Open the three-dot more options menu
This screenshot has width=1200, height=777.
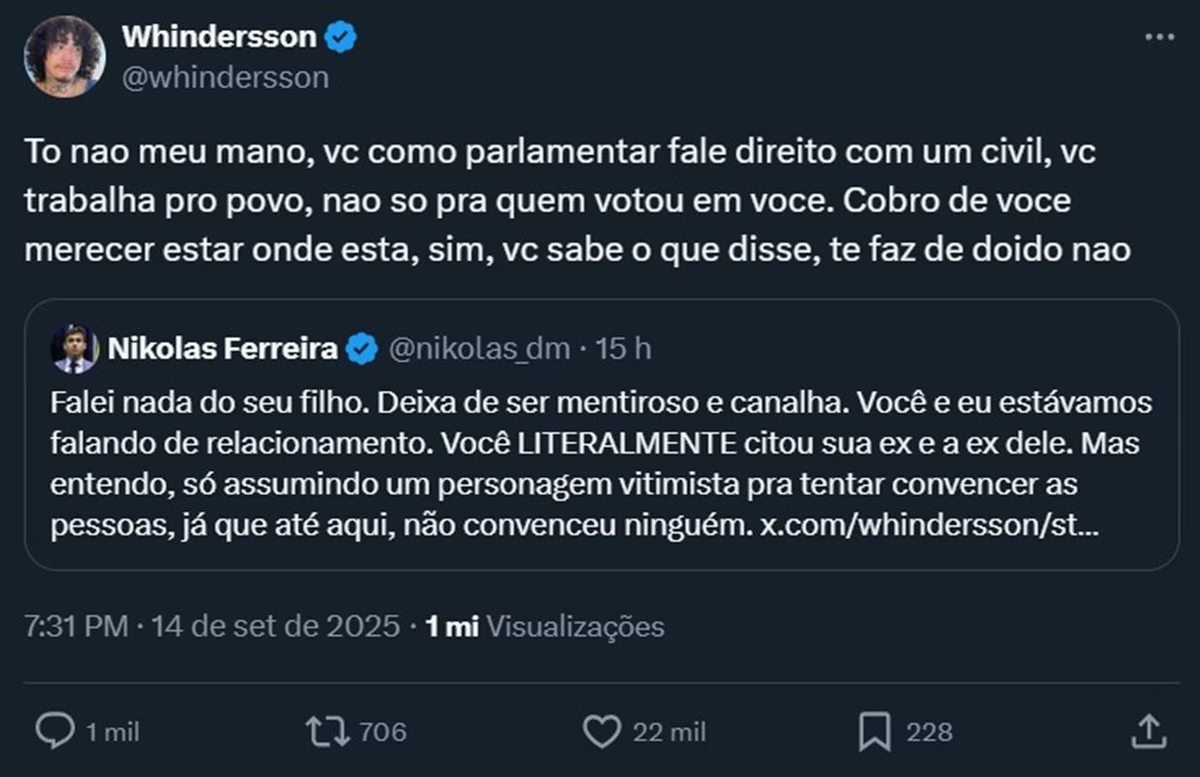(x=1158, y=37)
